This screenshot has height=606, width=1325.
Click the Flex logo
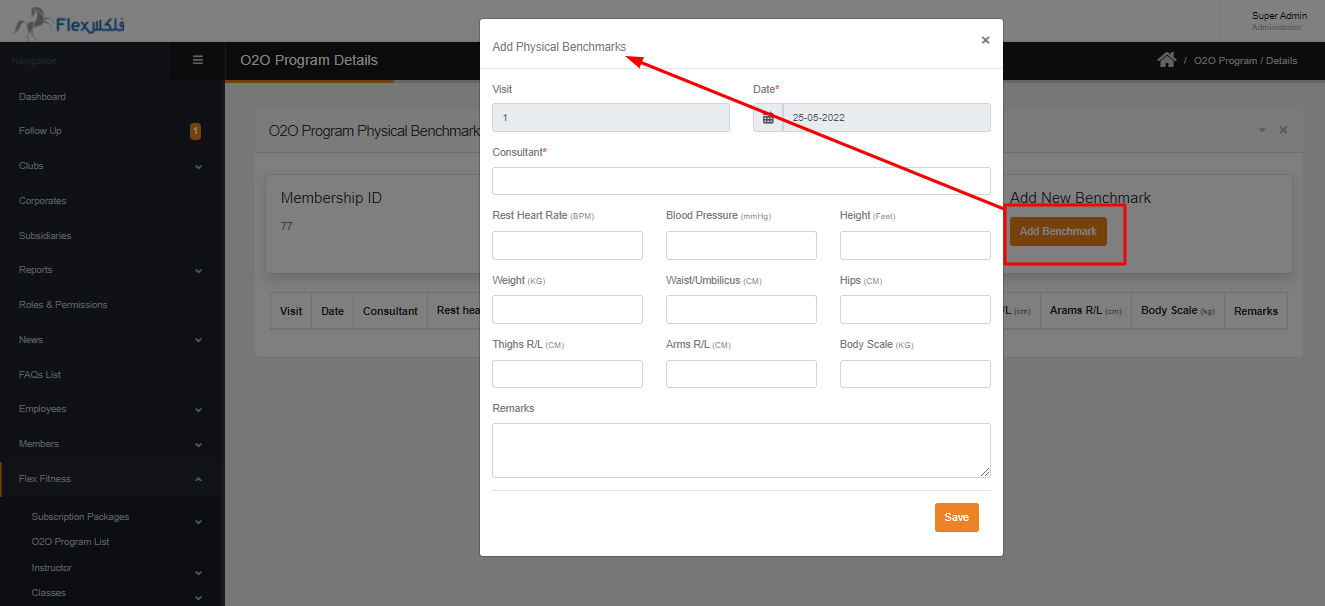pos(70,21)
